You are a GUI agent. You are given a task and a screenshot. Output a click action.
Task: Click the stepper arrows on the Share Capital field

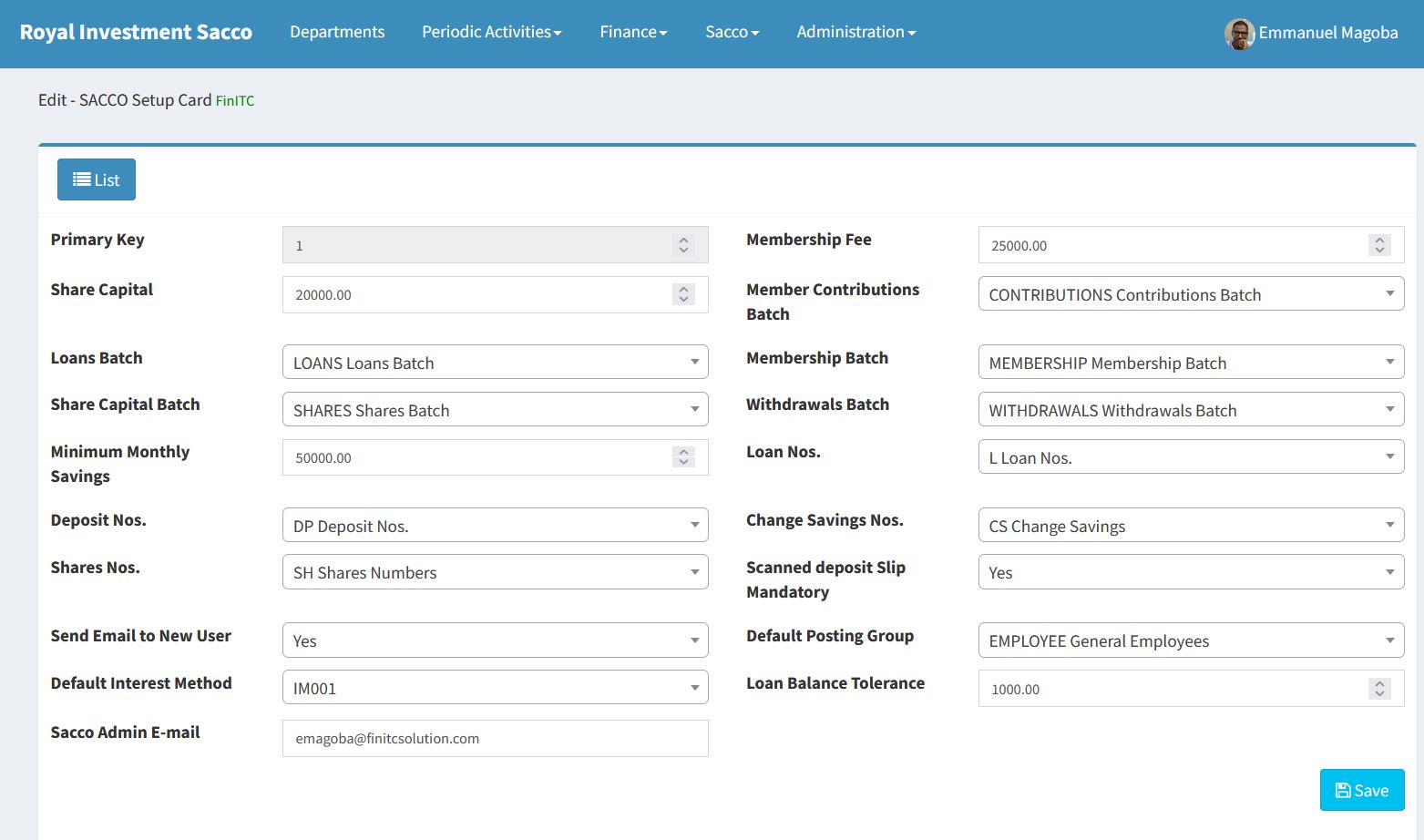pyautogui.click(x=683, y=294)
